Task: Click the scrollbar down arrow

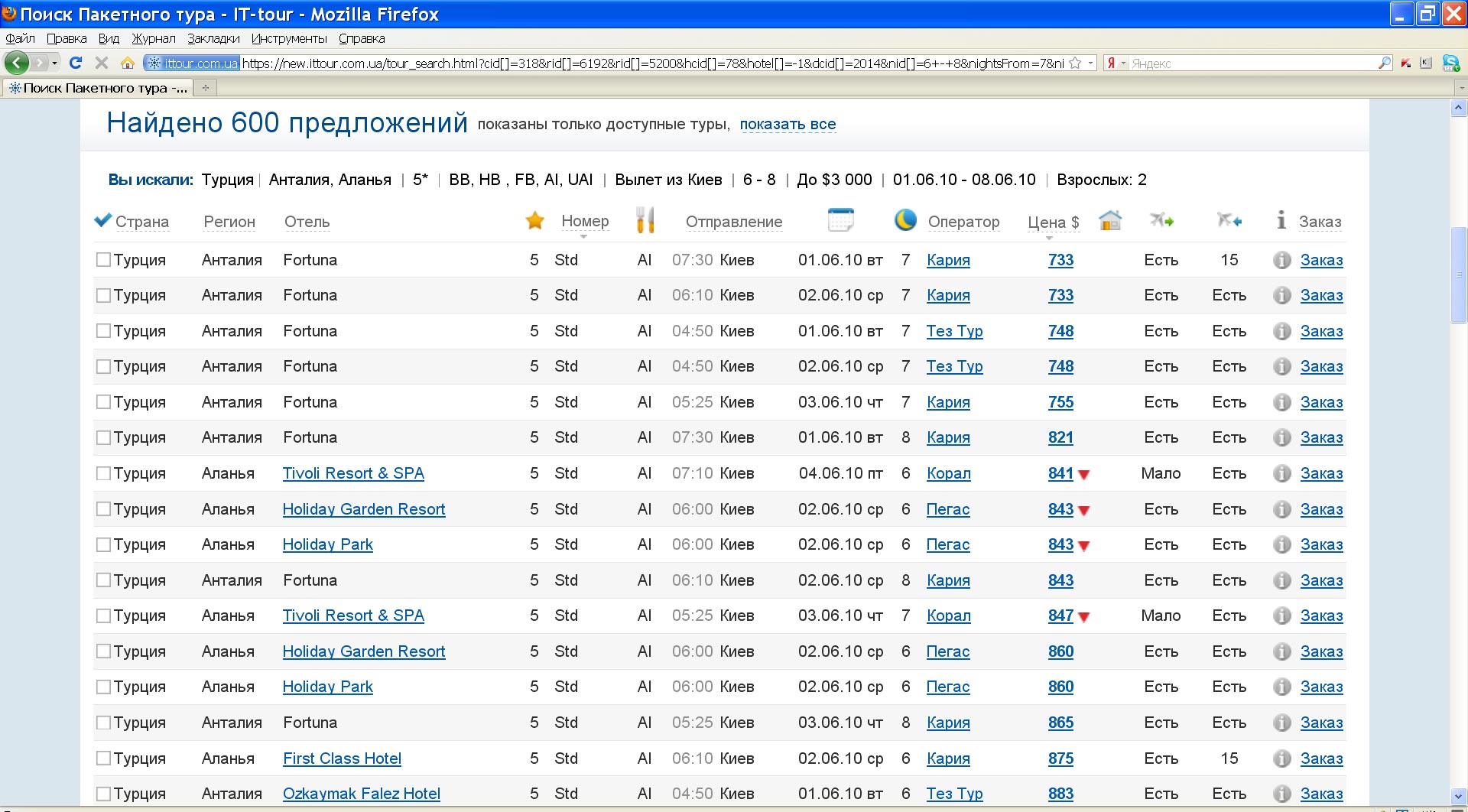Action: click(1458, 797)
